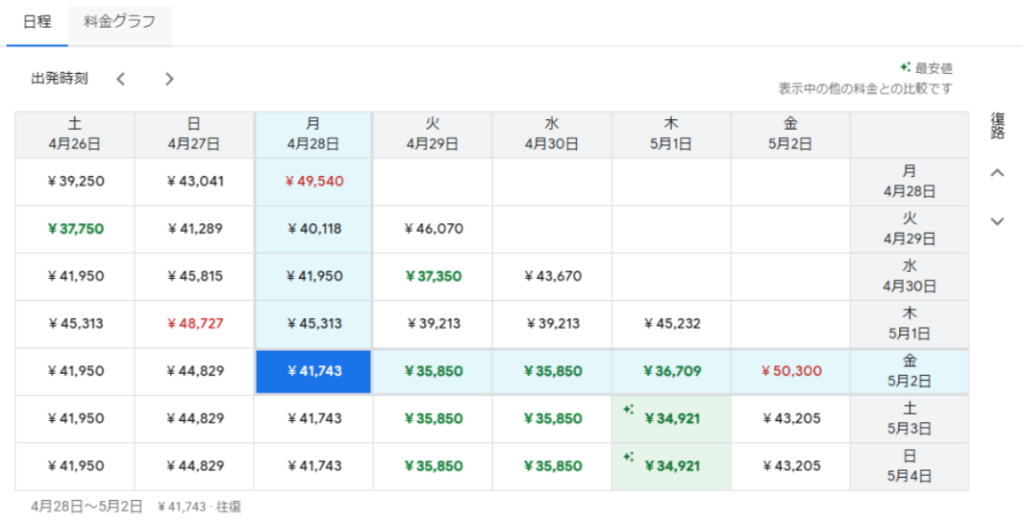Click the 復路 label

tap(997, 125)
